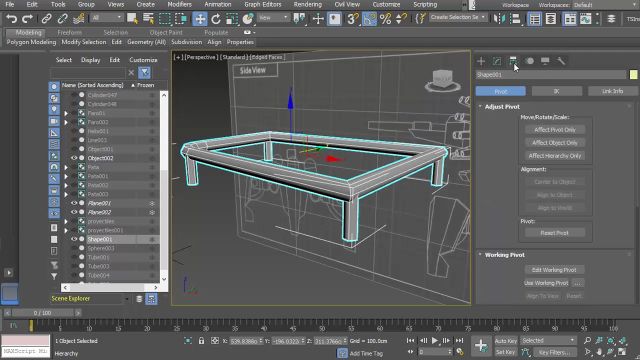This screenshot has width=640, height=360.
Task: Activate the Select and Rotate tool
Action: [x=216, y=19]
